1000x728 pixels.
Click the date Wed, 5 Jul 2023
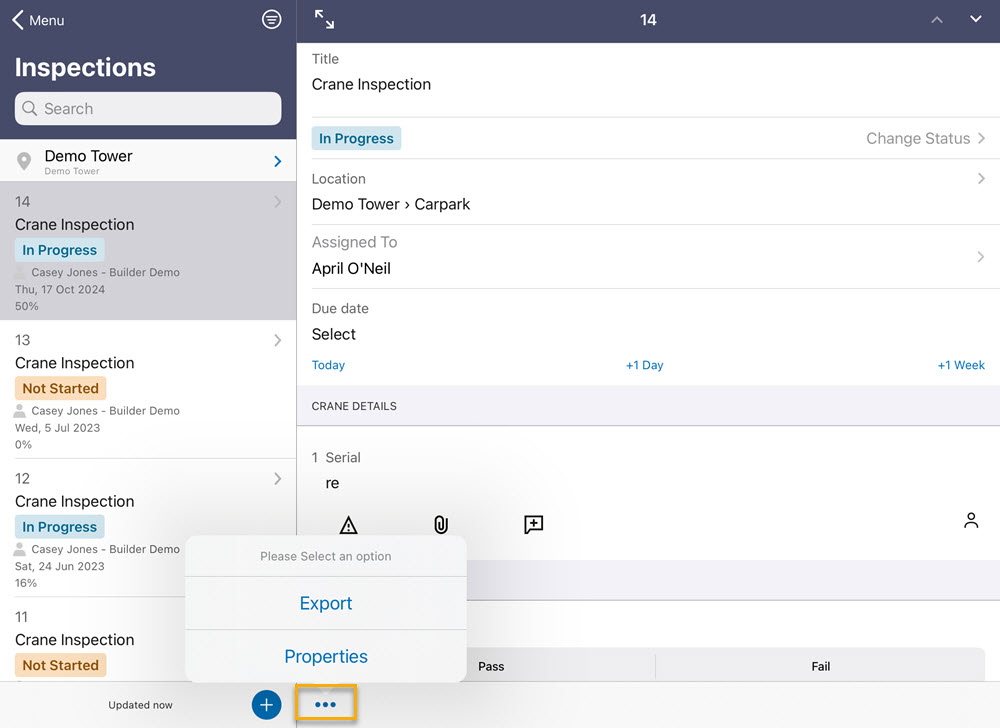click(x=57, y=428)
